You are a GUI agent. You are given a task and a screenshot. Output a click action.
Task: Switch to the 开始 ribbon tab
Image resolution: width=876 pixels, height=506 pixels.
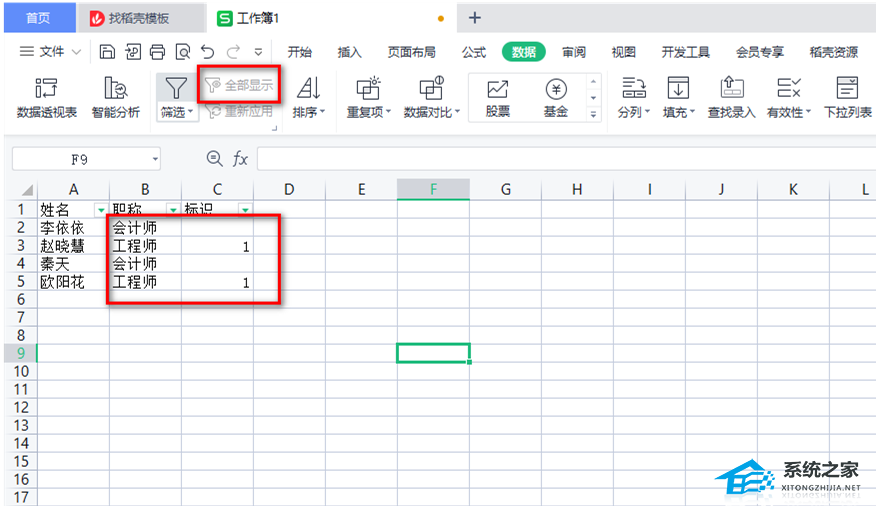(x=299, y=52)
